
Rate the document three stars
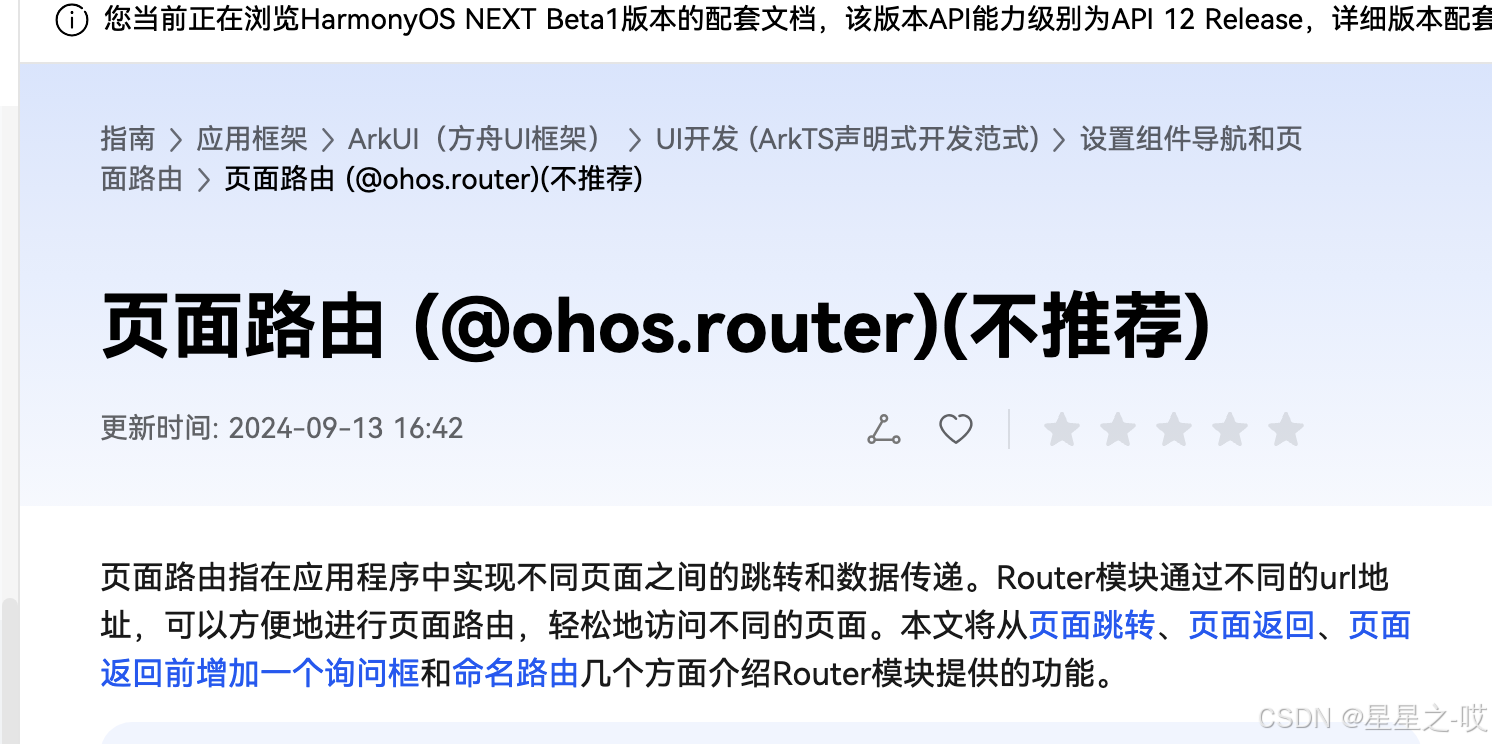[1174, 430]
